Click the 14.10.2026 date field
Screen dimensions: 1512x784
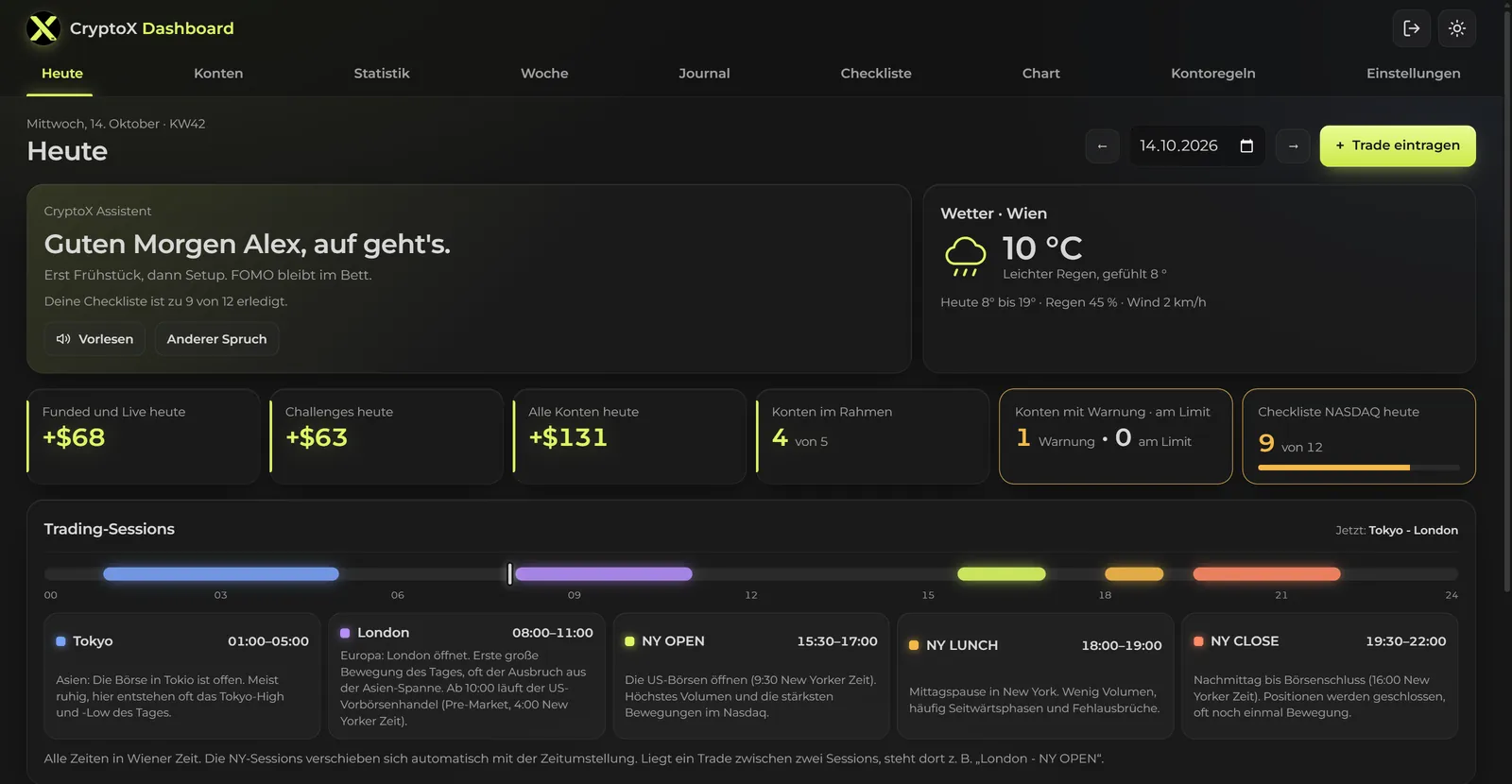click(1197, 145)
